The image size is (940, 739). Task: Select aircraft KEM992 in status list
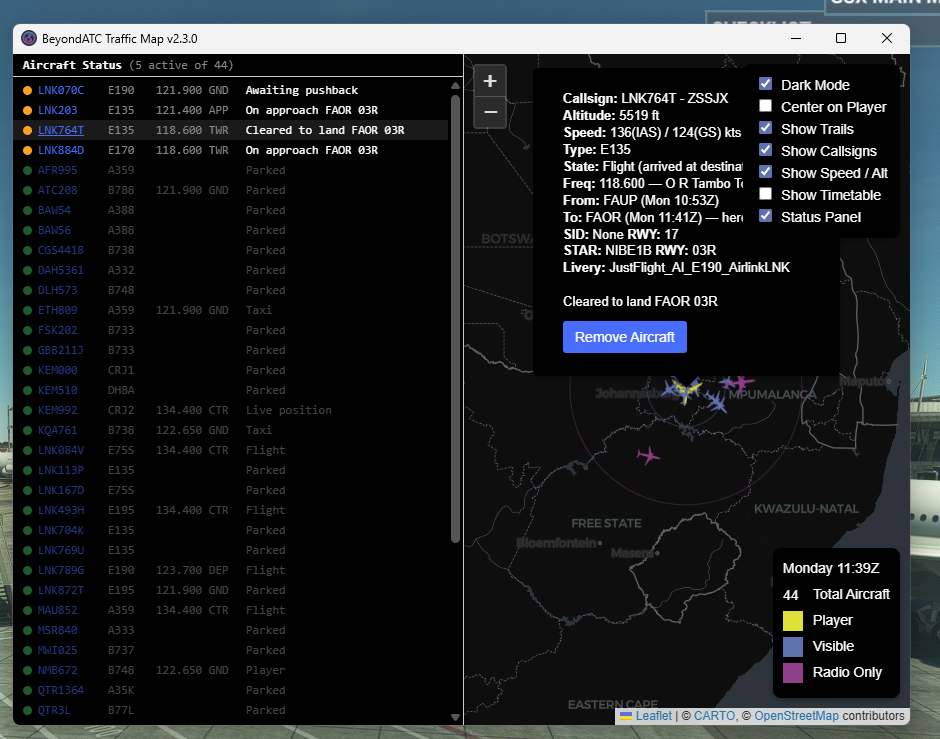[x=58, y=410]
